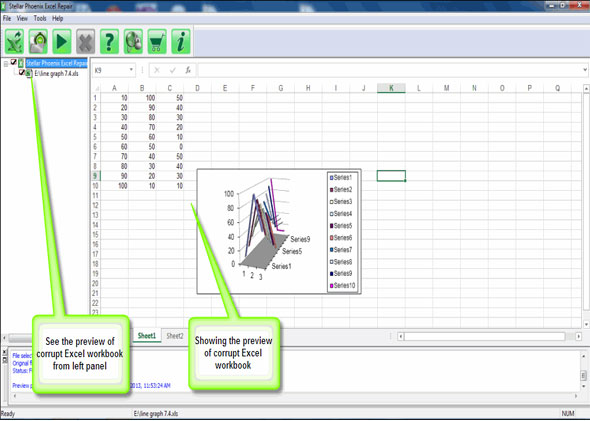Image resolution: width=590 pixels, height=421 pixels.
Task: Click cell C6 containing 0
Action: point(170,147)
